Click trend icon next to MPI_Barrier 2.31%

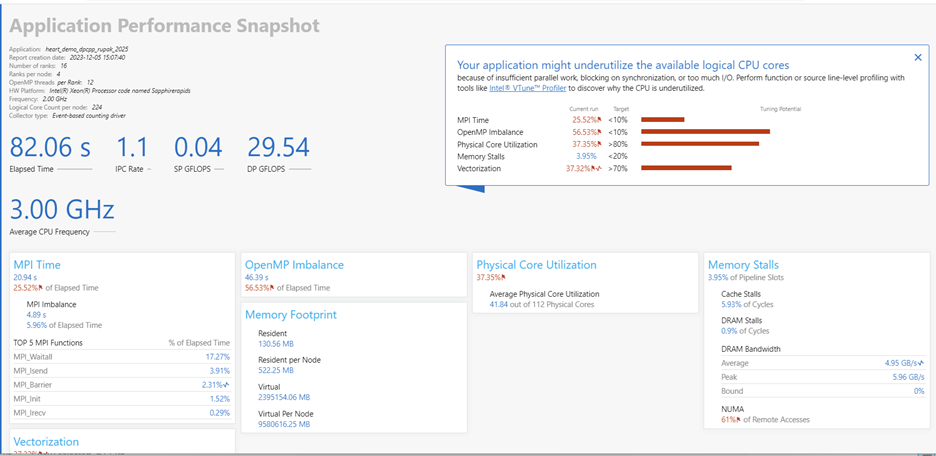click(228, 384)
